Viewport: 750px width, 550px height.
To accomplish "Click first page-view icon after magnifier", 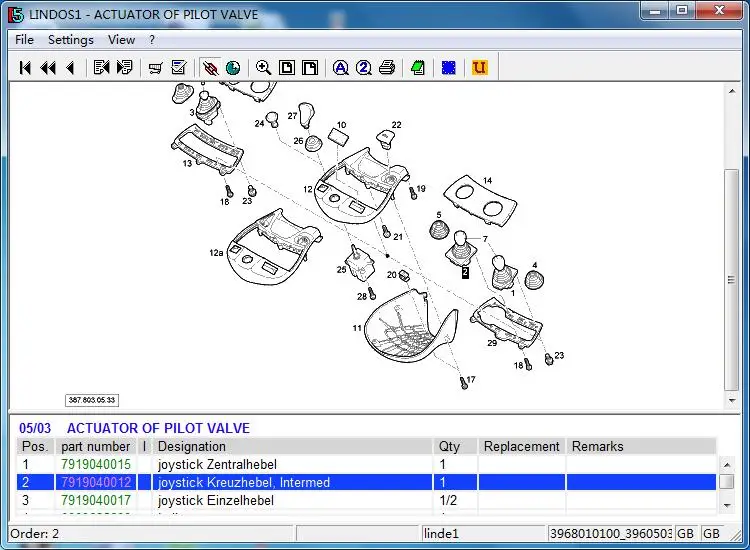I will pyautogui.click(x=287, y=68).
